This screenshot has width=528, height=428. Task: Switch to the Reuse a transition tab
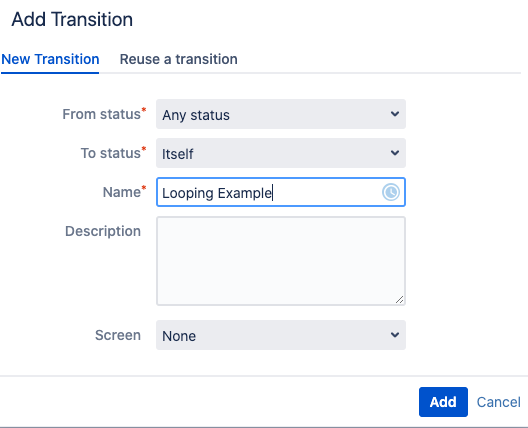coord(178,59)
